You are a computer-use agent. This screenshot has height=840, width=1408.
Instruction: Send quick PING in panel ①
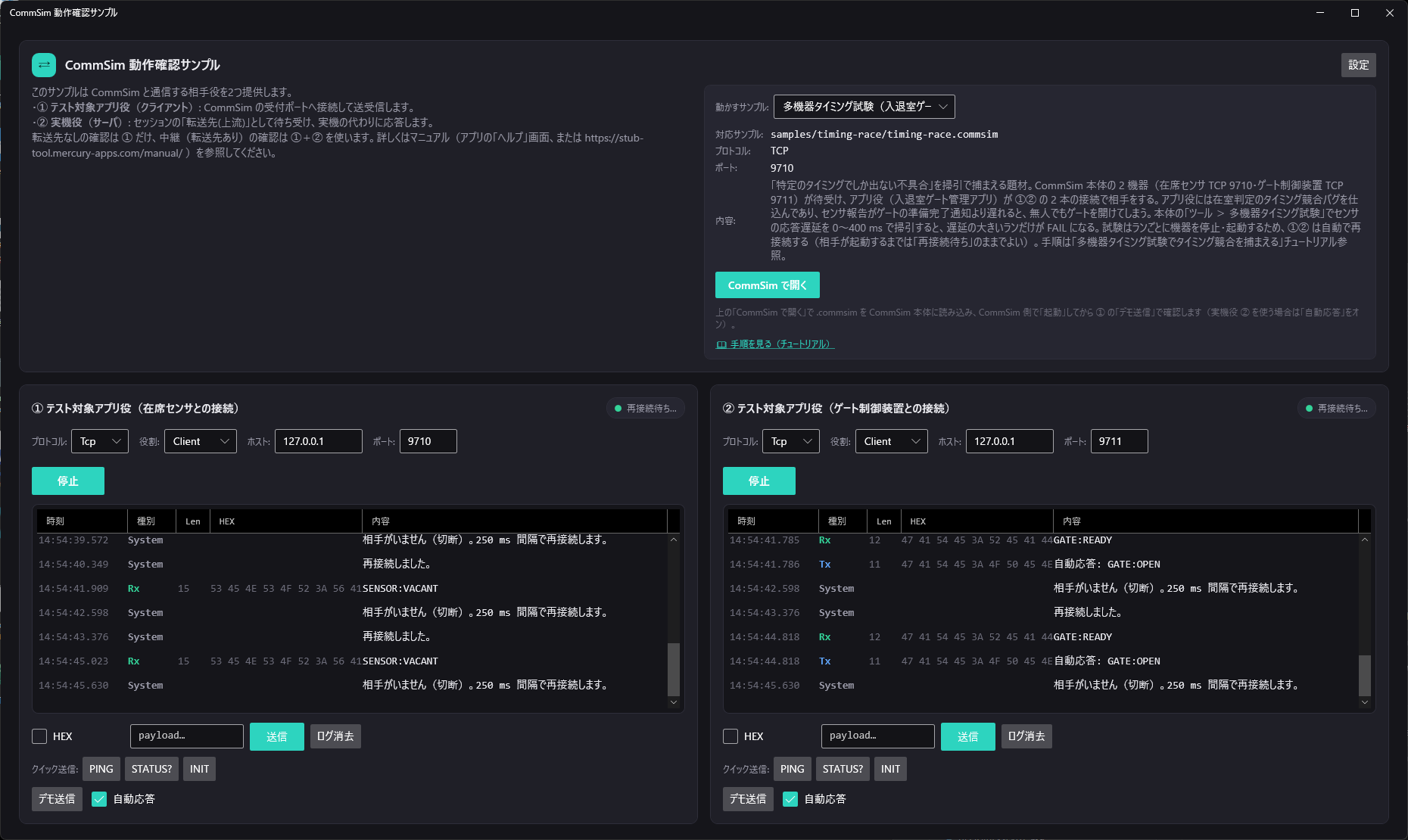101,769
